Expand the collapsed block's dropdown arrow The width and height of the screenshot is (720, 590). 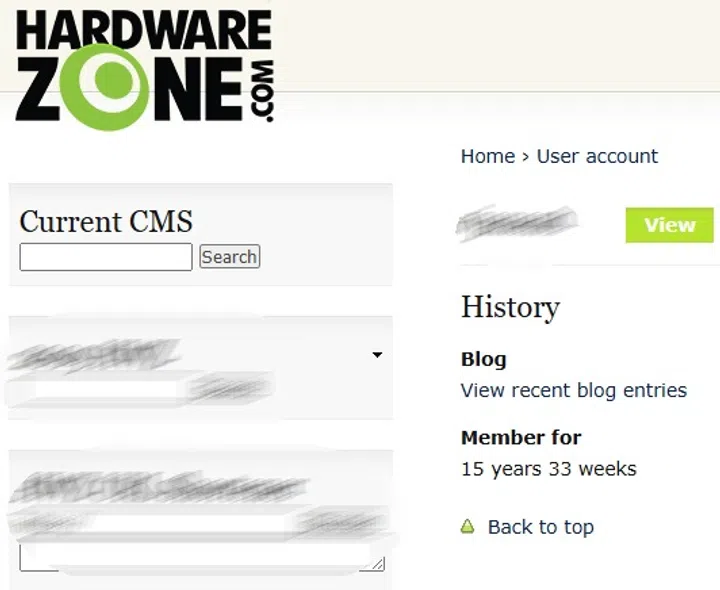(377, 355)
